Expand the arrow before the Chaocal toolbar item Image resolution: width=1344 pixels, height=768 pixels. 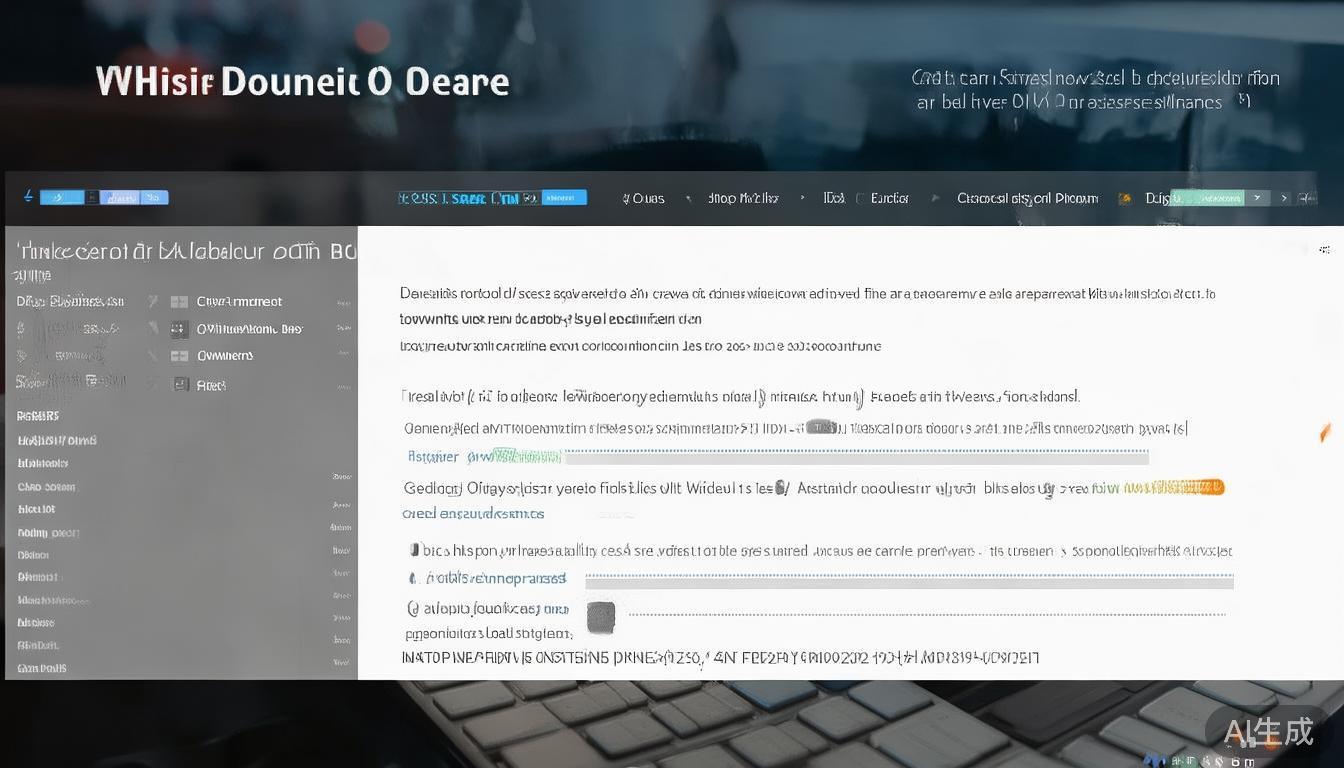point(935,198)
